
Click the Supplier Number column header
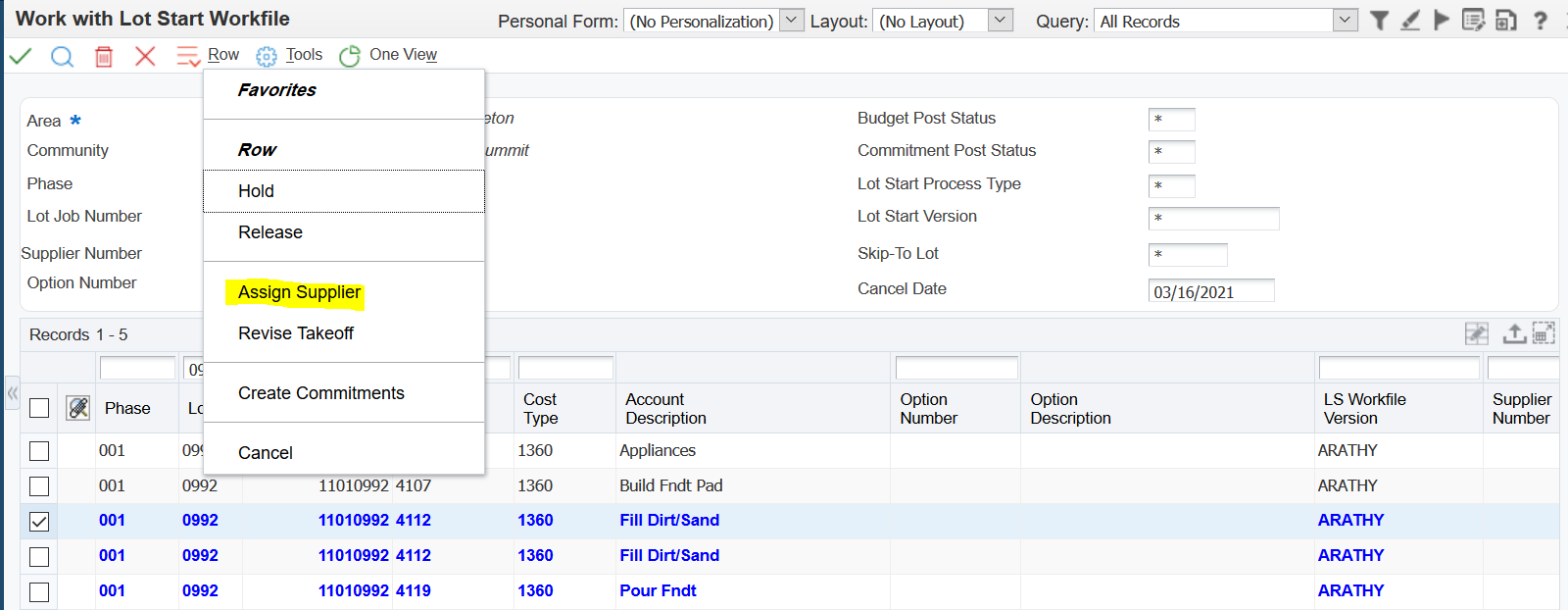(x=1522, y=409)
